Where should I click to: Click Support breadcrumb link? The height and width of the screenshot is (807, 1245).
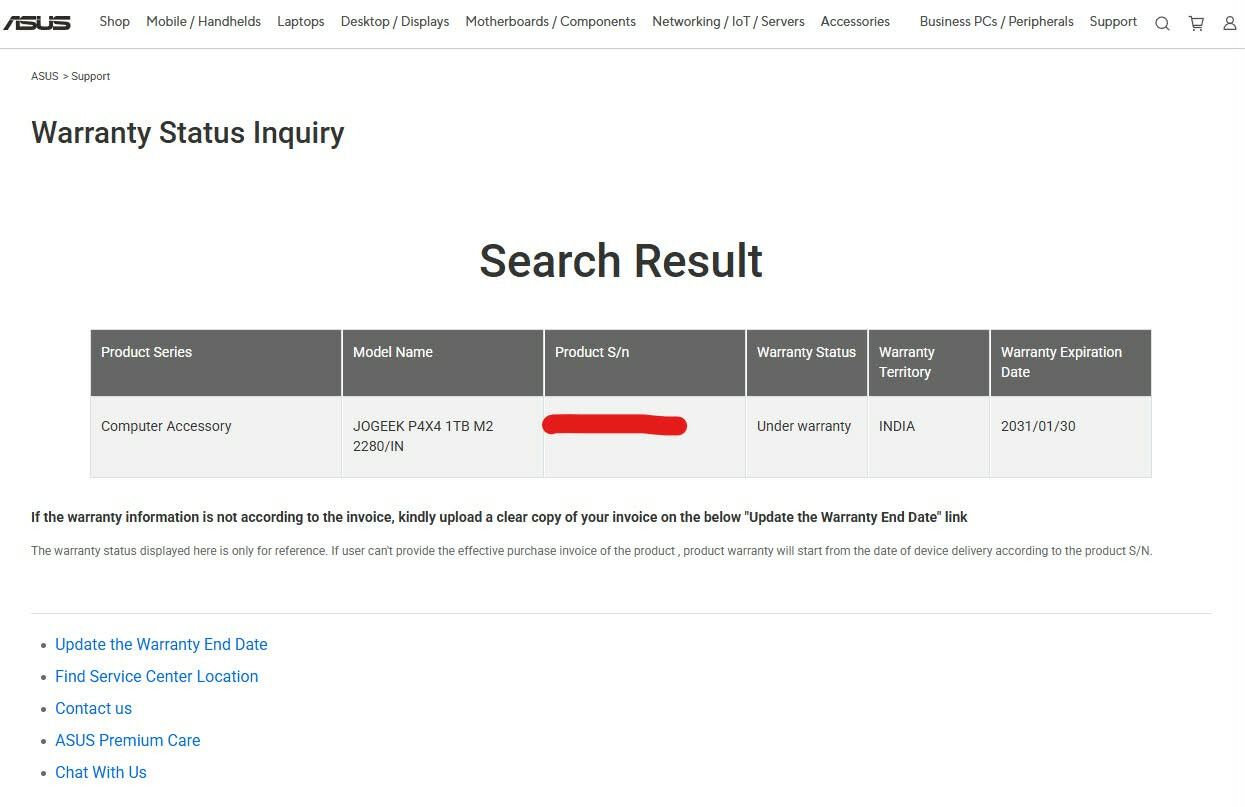[x=91, y=77]
